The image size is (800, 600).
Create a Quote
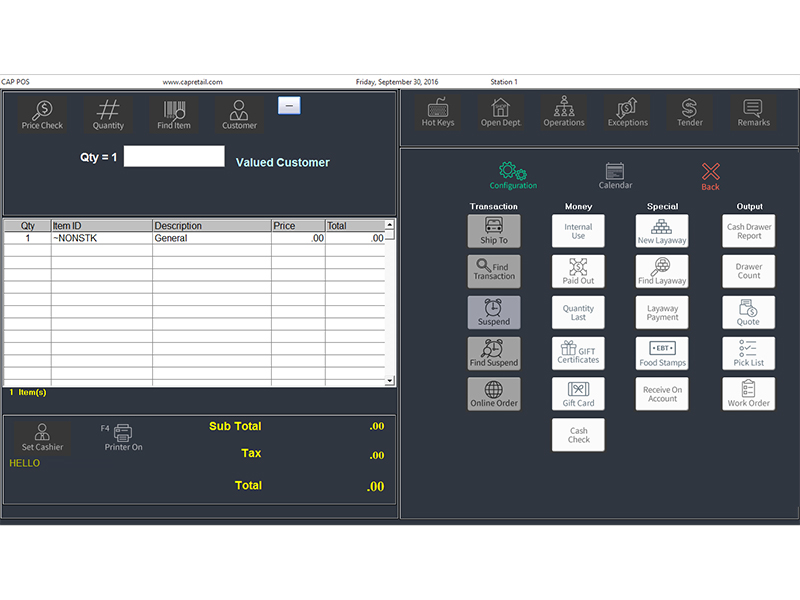pyautogui.click(x=748, y=312)
